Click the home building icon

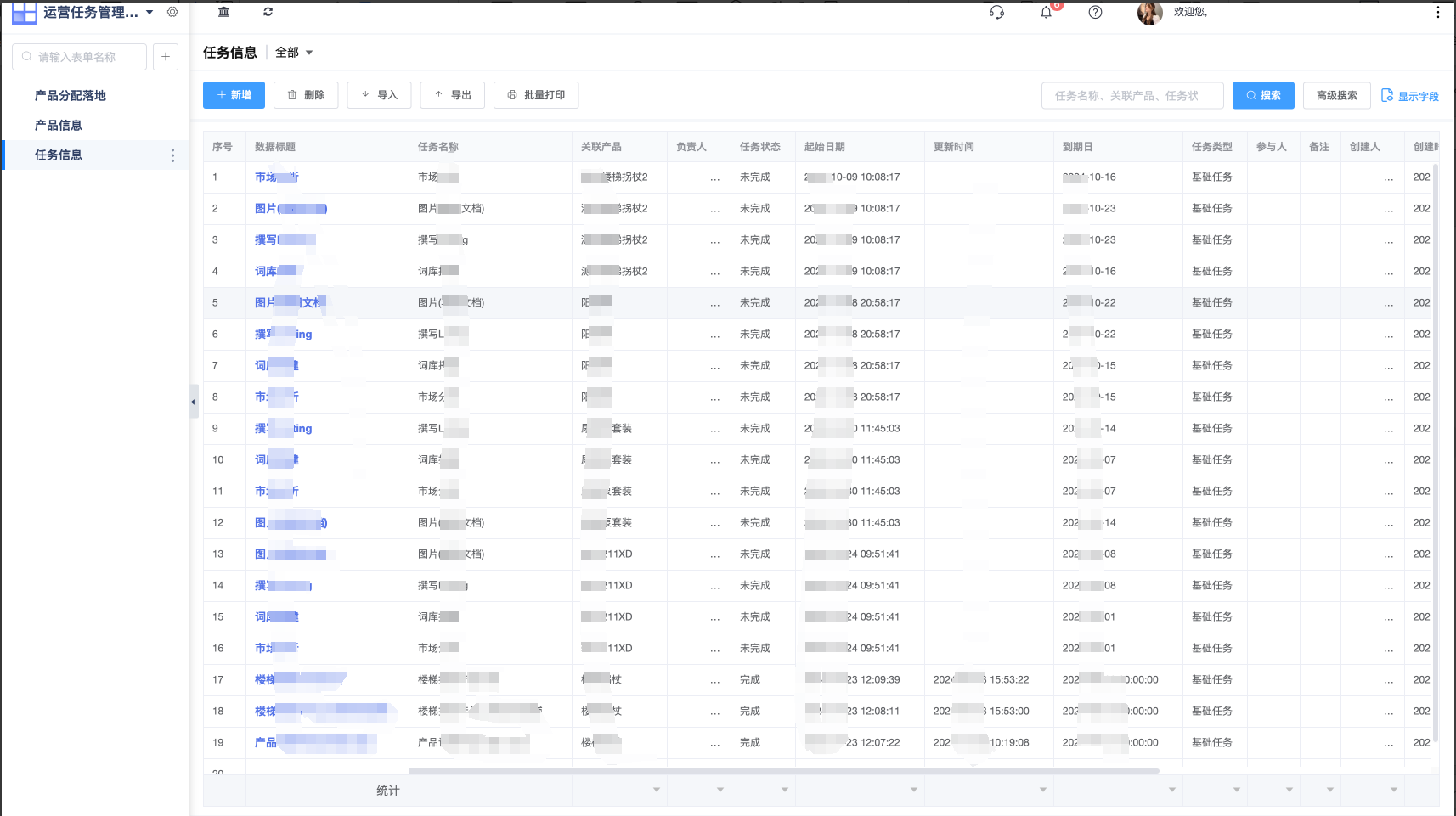[223, 12]
